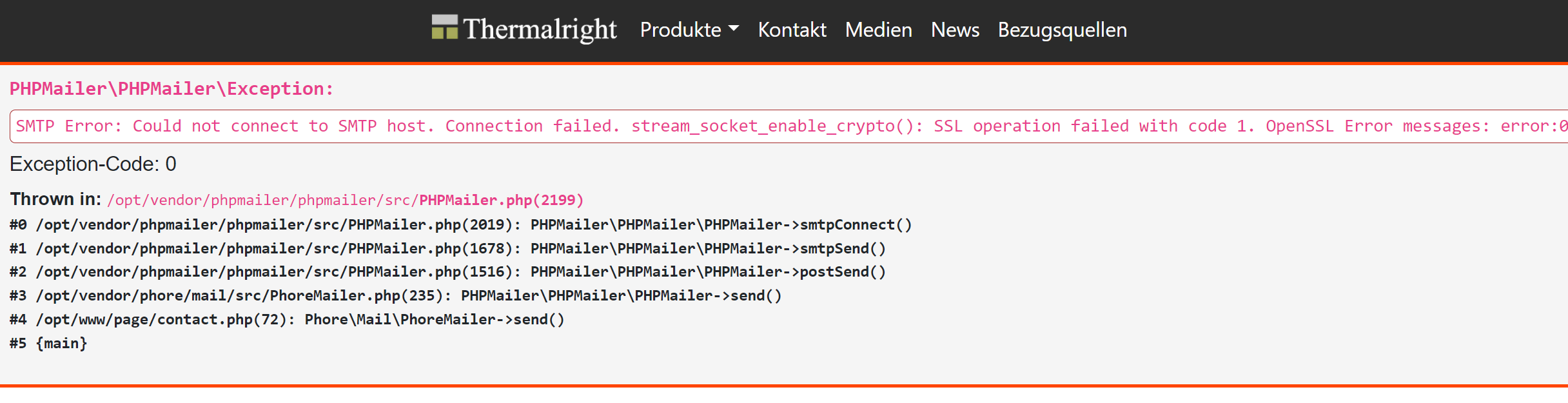The image size is (1568, 403).
Task: Click the Thermalright wordmark text
Action: coord(540,30)
